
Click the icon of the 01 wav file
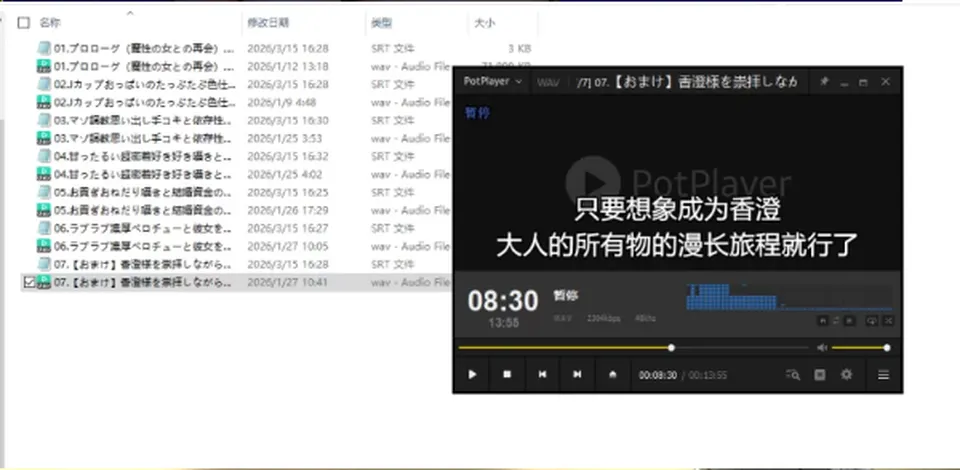(44, 66)
